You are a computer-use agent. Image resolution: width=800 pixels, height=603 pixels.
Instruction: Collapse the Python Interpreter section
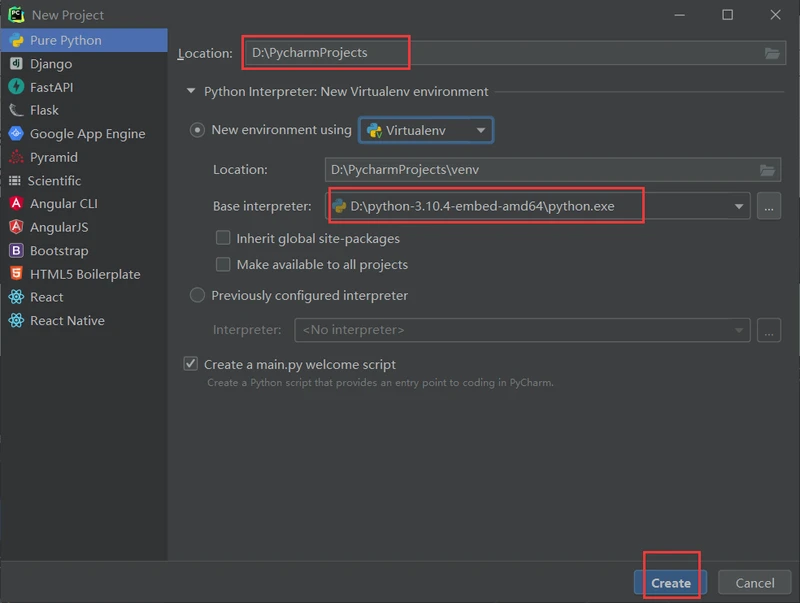coord(191,92)
